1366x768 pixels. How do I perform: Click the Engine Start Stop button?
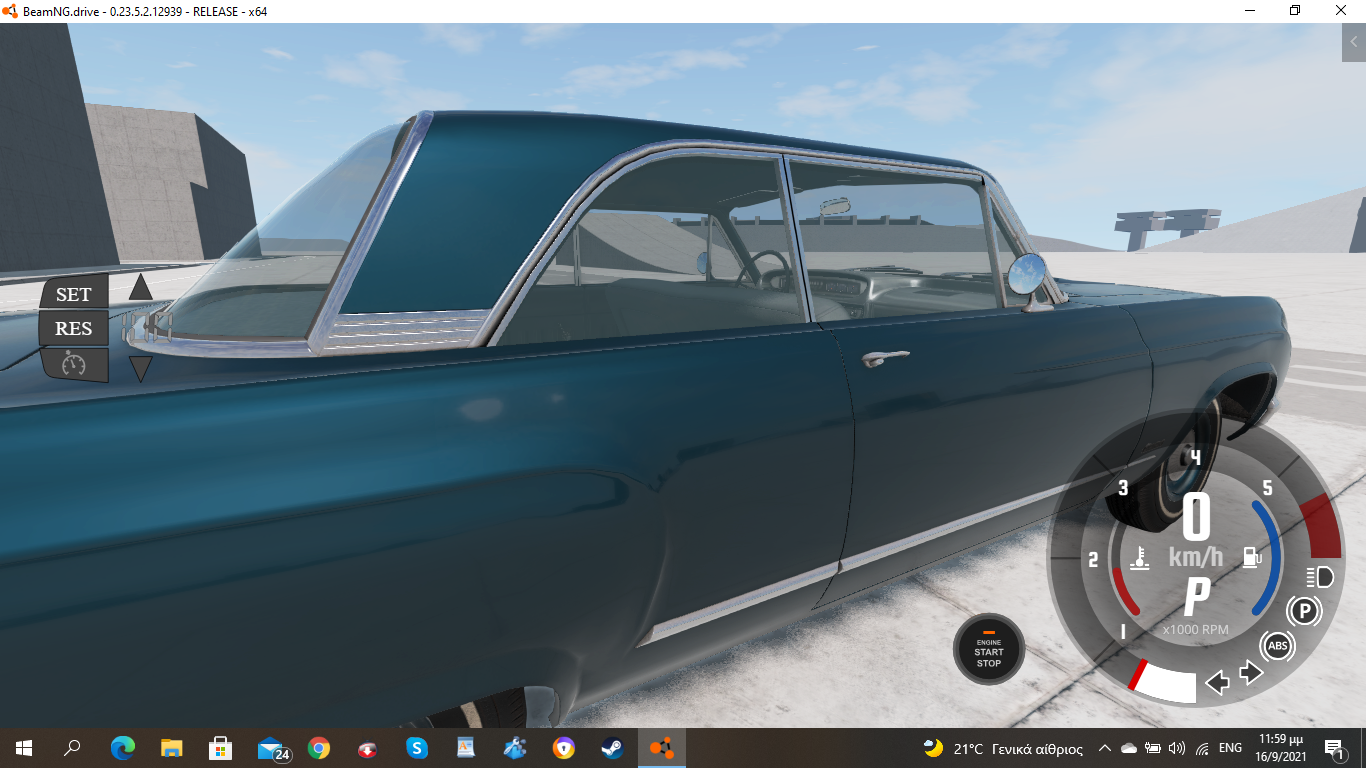click(988, 649)
